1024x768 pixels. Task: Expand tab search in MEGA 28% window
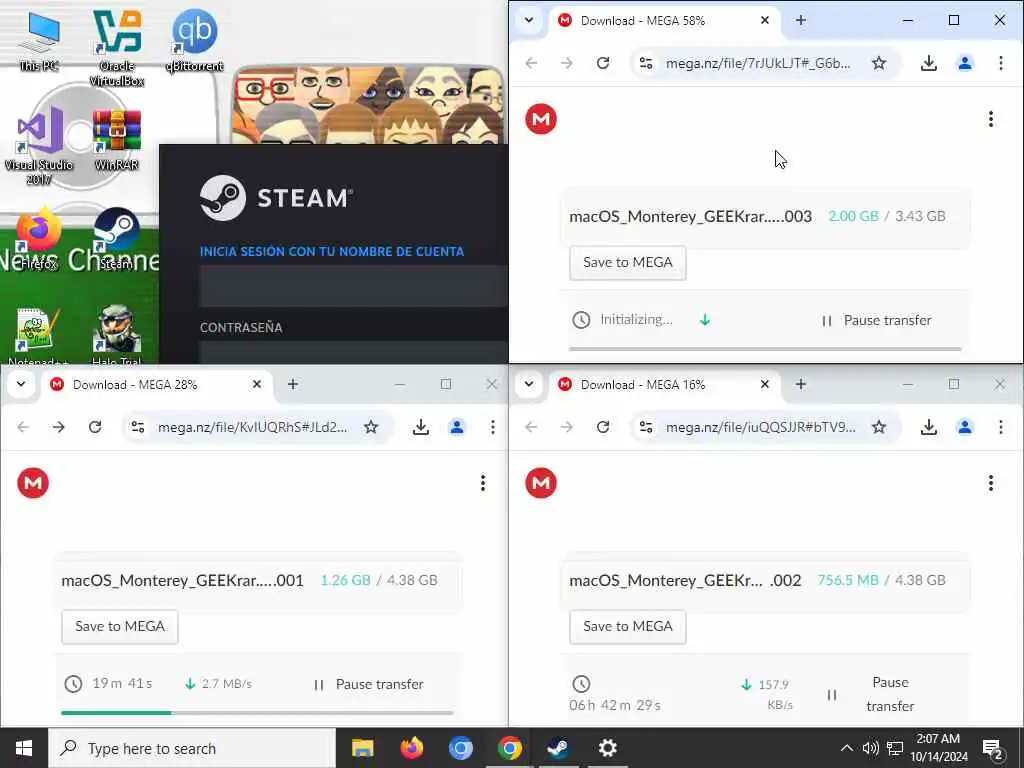pyautogui.click(x=21, y=384)
